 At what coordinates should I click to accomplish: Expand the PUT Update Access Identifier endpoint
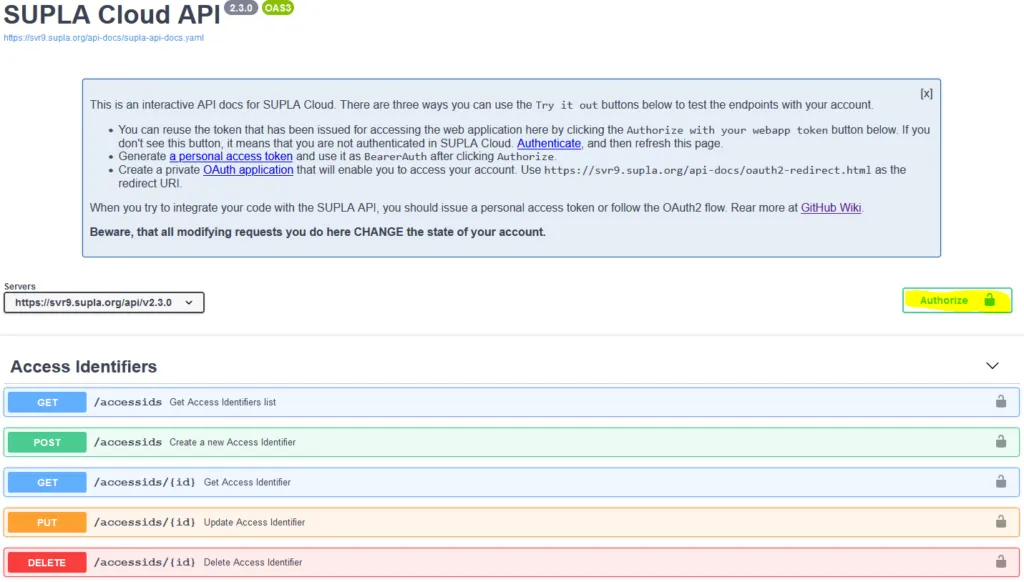click(x=511, y=522)
